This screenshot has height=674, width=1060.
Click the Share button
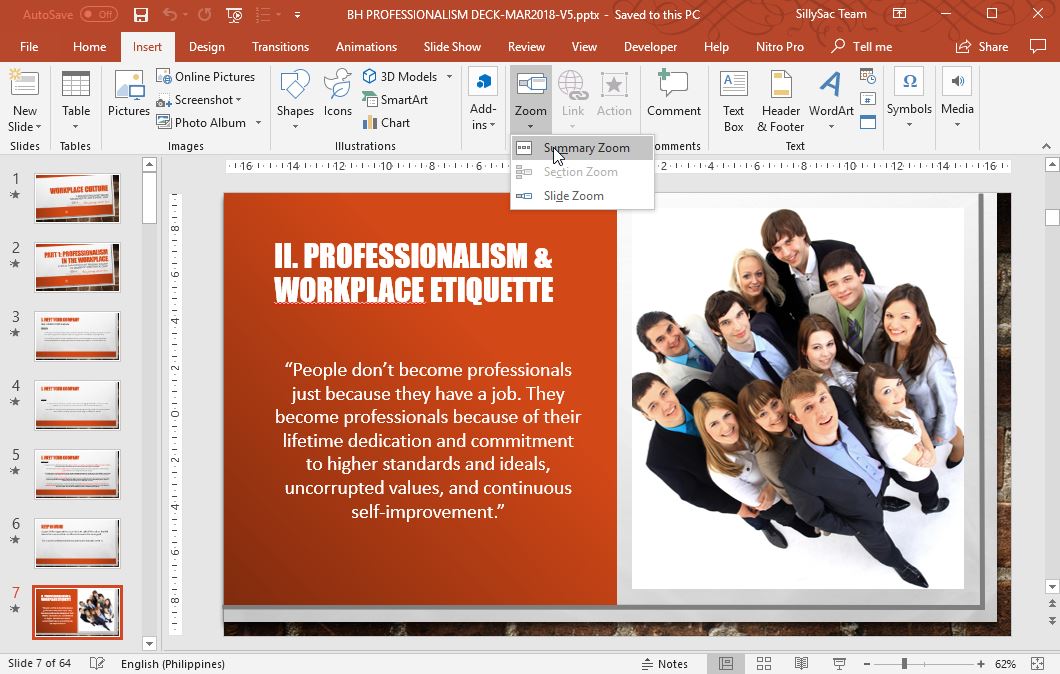tap(982, 47)
